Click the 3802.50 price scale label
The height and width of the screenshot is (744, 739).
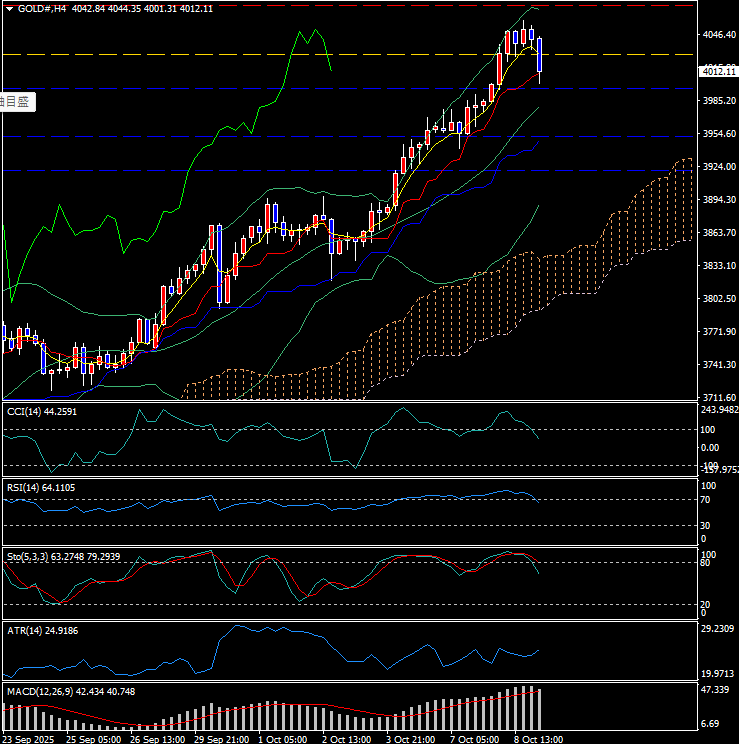pyautogui.click(x=718, y=299)
